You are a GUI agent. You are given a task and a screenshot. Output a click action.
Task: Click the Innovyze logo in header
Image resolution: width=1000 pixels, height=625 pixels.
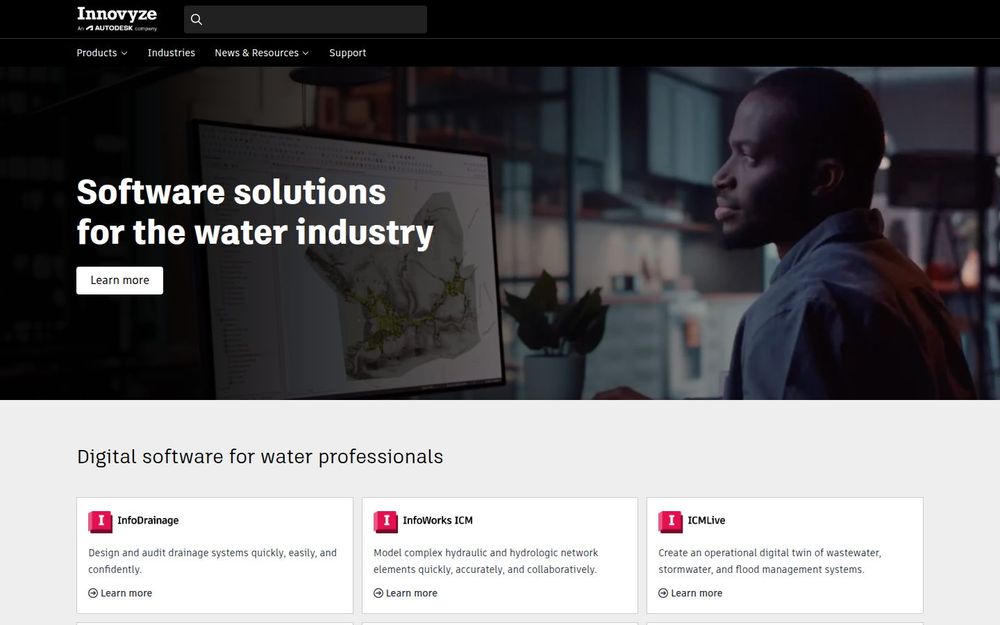coord(117,18)
